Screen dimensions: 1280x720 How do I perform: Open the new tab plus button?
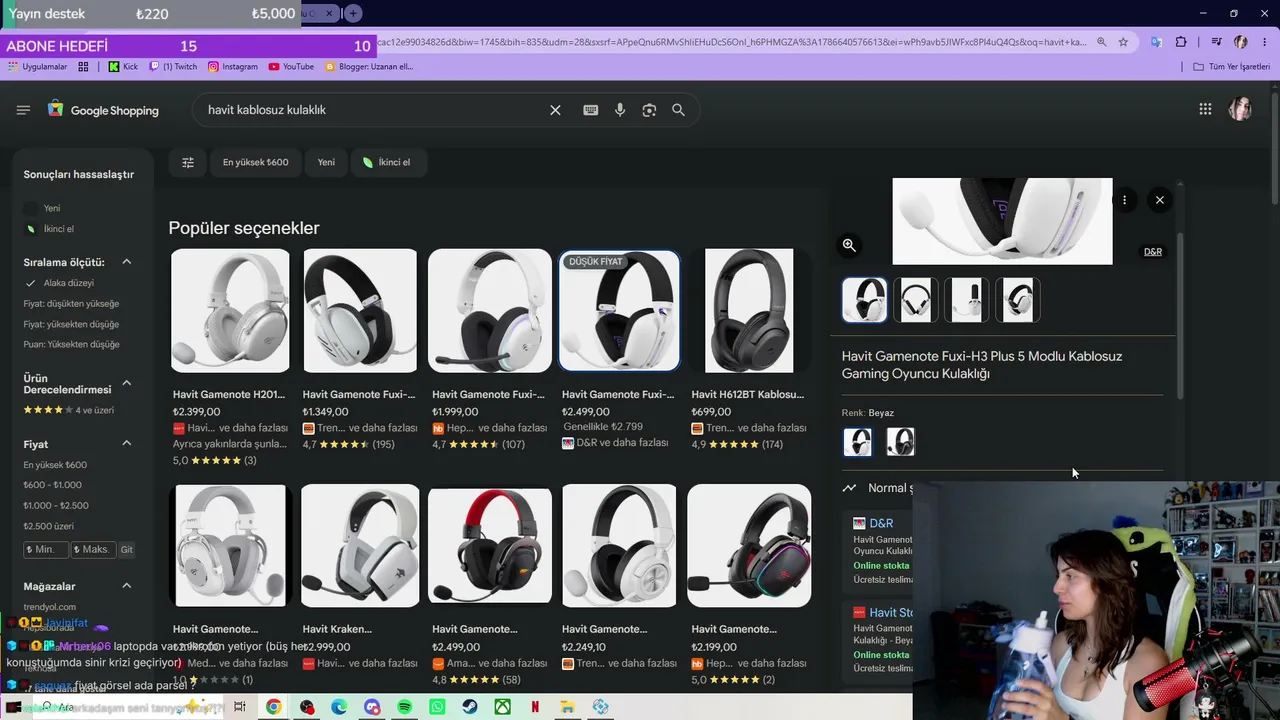(x=353, y=13)
